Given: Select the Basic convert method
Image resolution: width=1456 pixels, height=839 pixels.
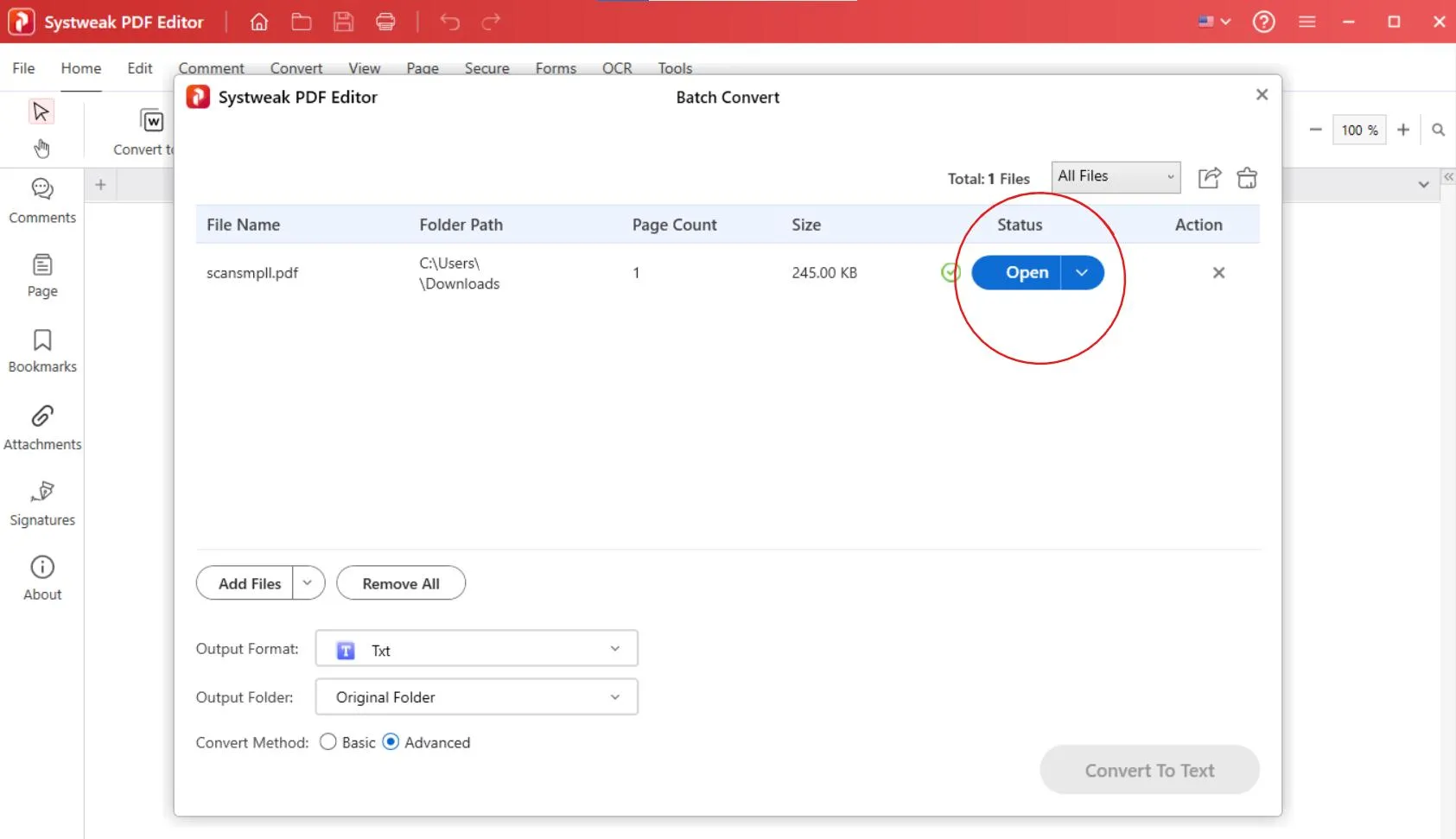Looking at the screenshot, I should [328, 742].
